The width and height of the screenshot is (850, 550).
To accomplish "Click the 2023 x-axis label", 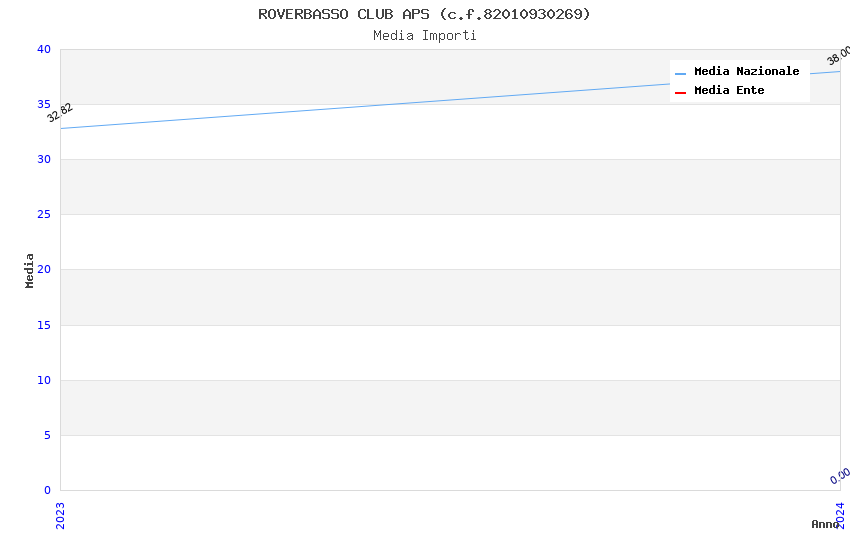I will (x=60, y=515).
